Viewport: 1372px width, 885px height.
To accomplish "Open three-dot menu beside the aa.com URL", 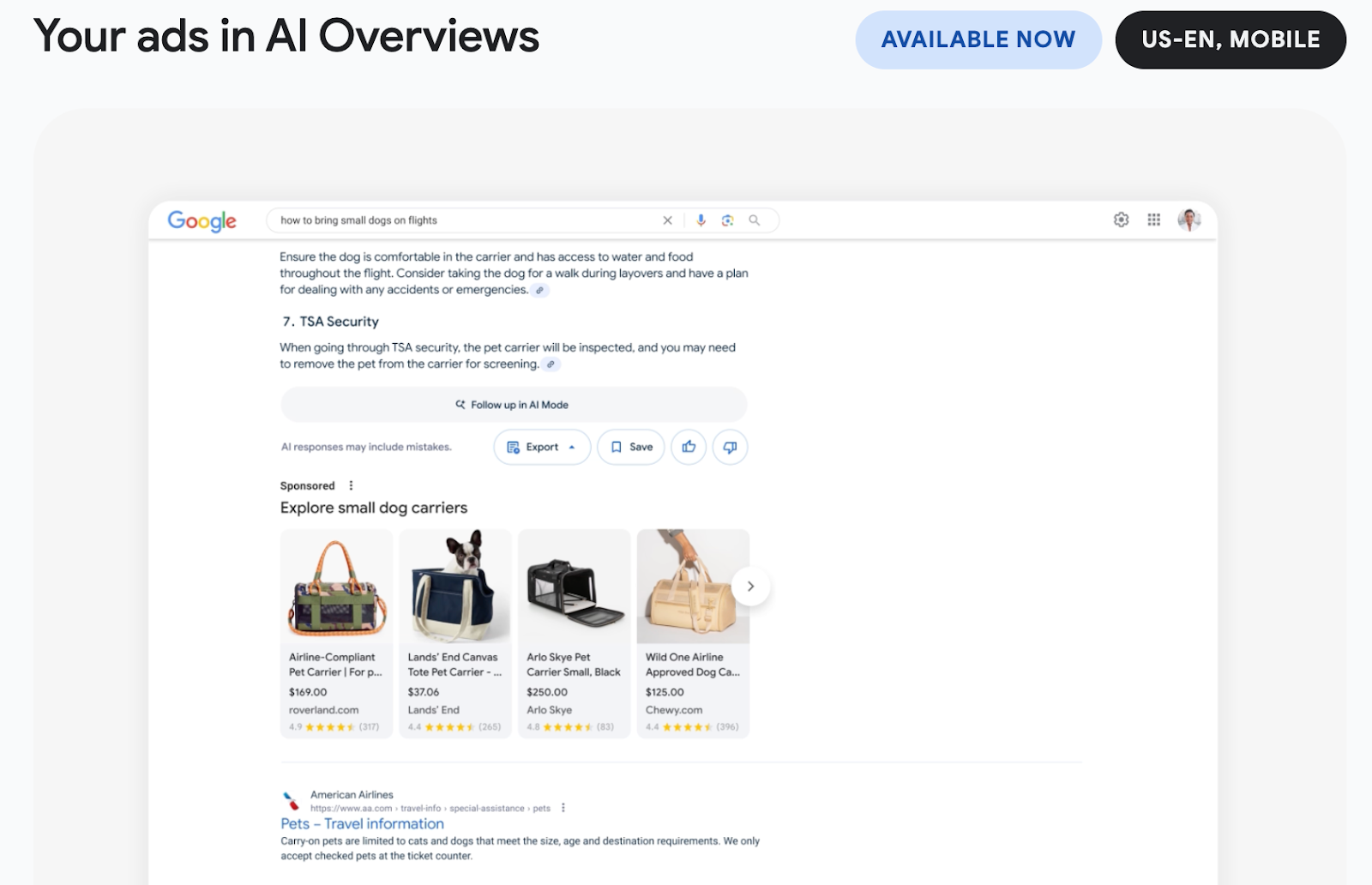I will point(563,808).
